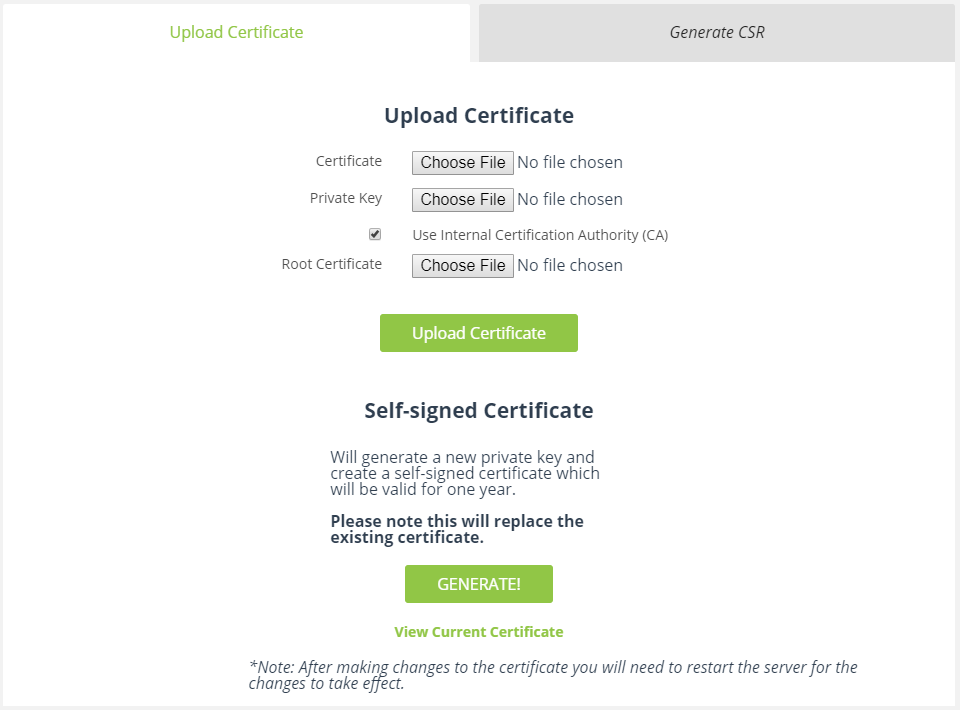Click the bold replace existing certificate warning
The image size is (960, 710).
[x=457, y=529]
